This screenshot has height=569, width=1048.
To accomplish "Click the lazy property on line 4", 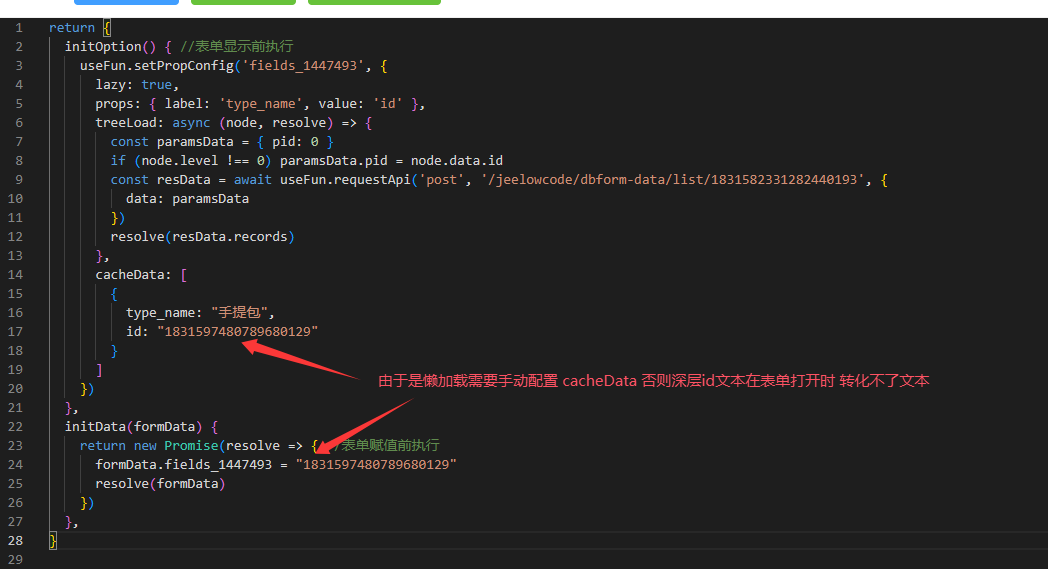I will [114, 84].
